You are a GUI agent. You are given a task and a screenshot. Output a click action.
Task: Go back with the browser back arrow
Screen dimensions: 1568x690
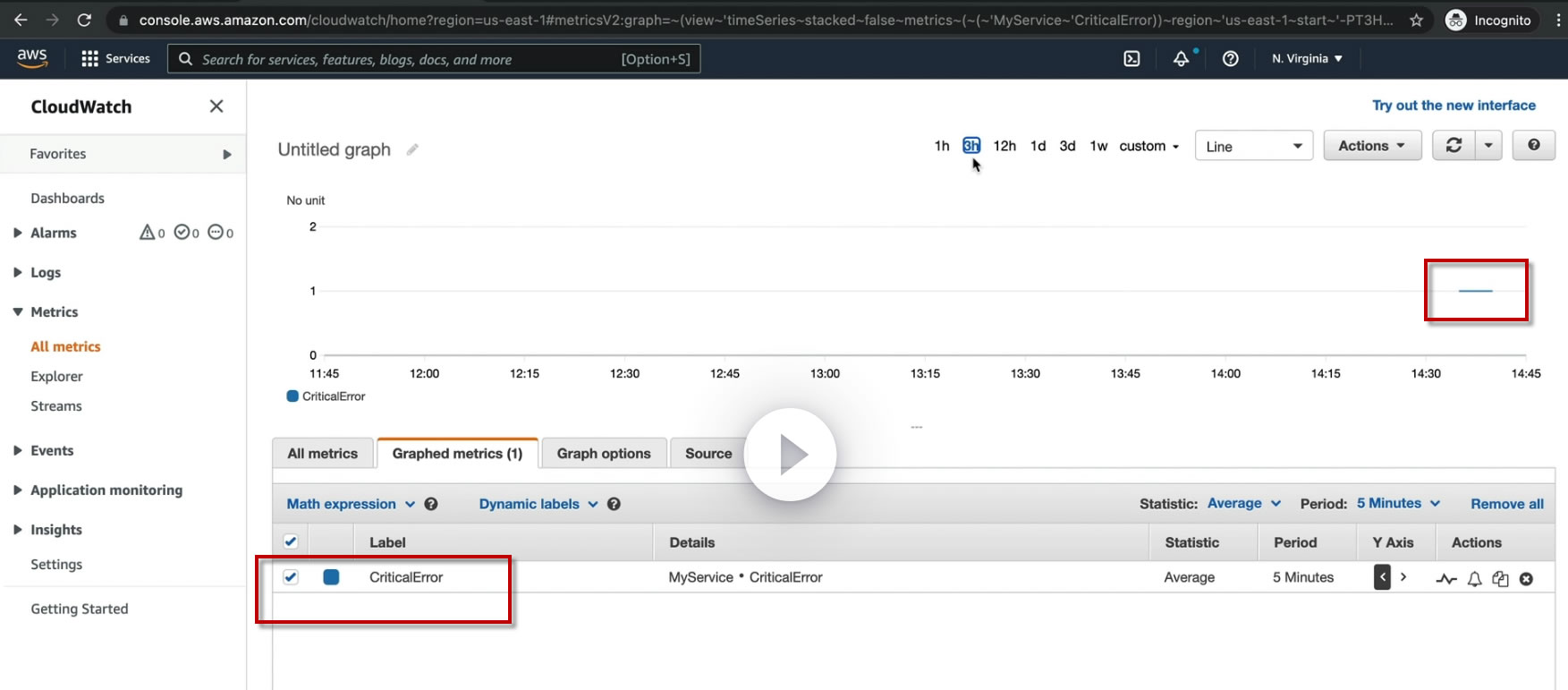coord(21,20)
